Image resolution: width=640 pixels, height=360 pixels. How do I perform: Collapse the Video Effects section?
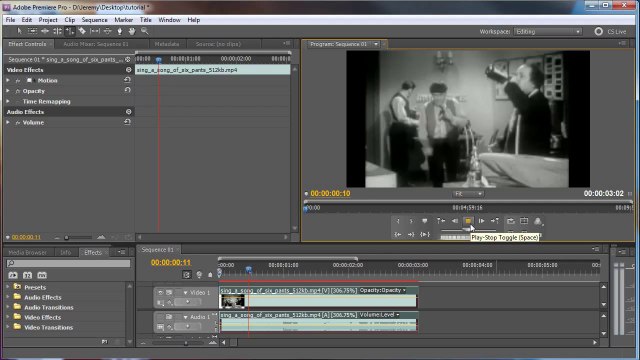129,70
